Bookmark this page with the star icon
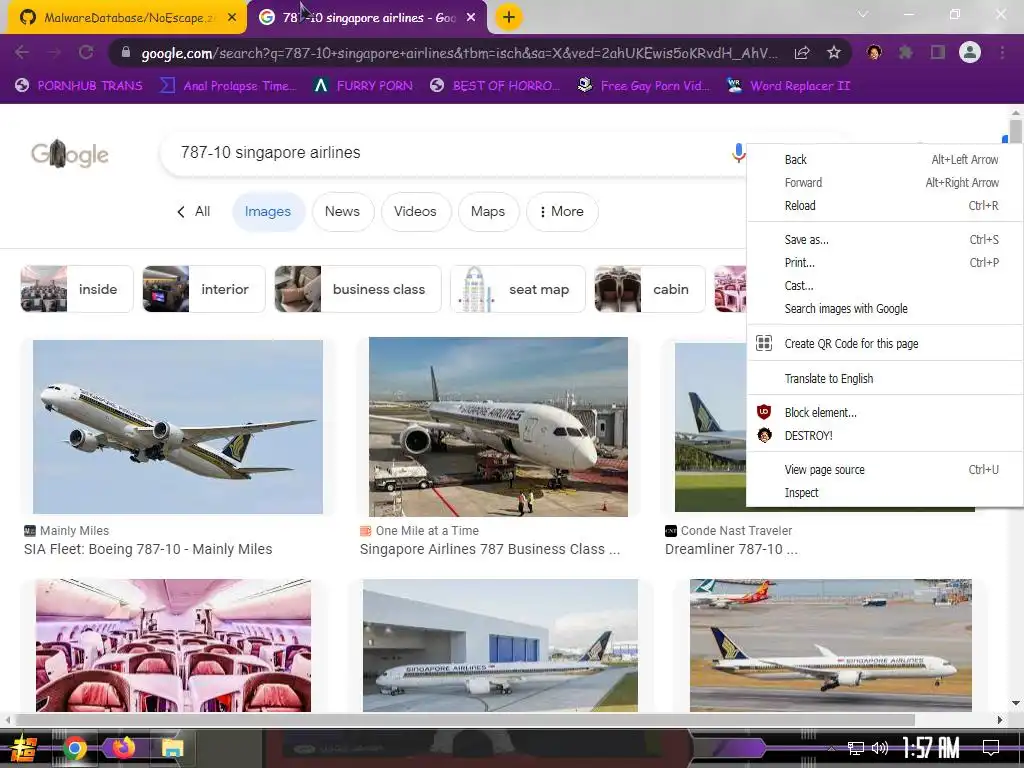Image resolution: width=1024 pixels, height=768 pixels. coord(834,52)
